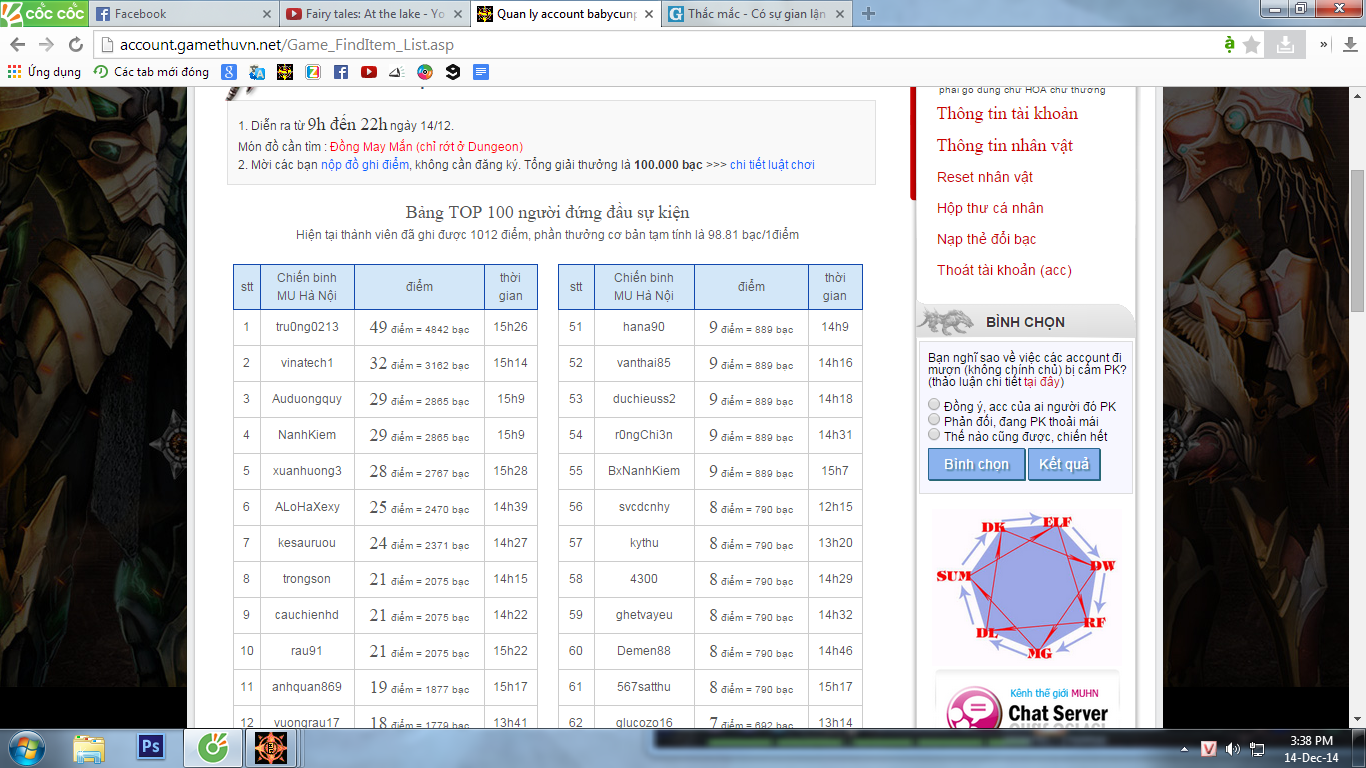Open the round colorful disc bookmark icon
Image resolution: width=1366 pixels, height=768 pixels.
[x=425, y=72]
